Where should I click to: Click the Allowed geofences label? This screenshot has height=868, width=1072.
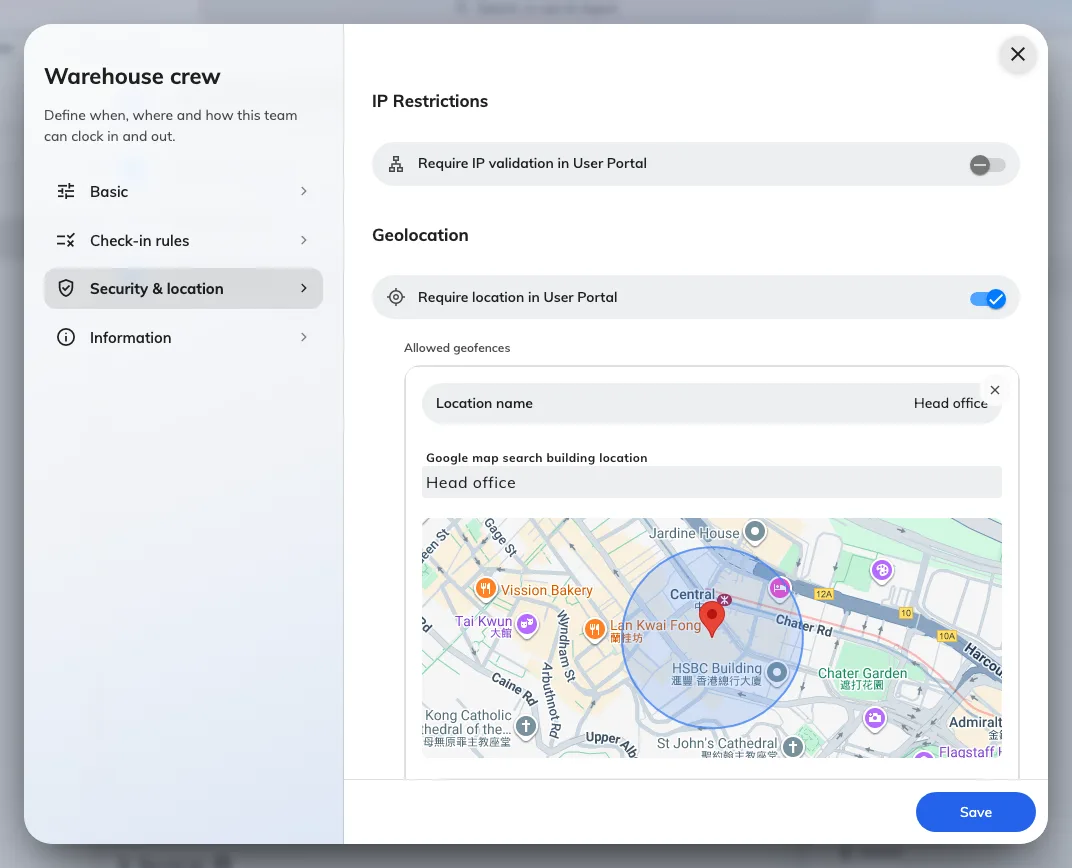457,348
